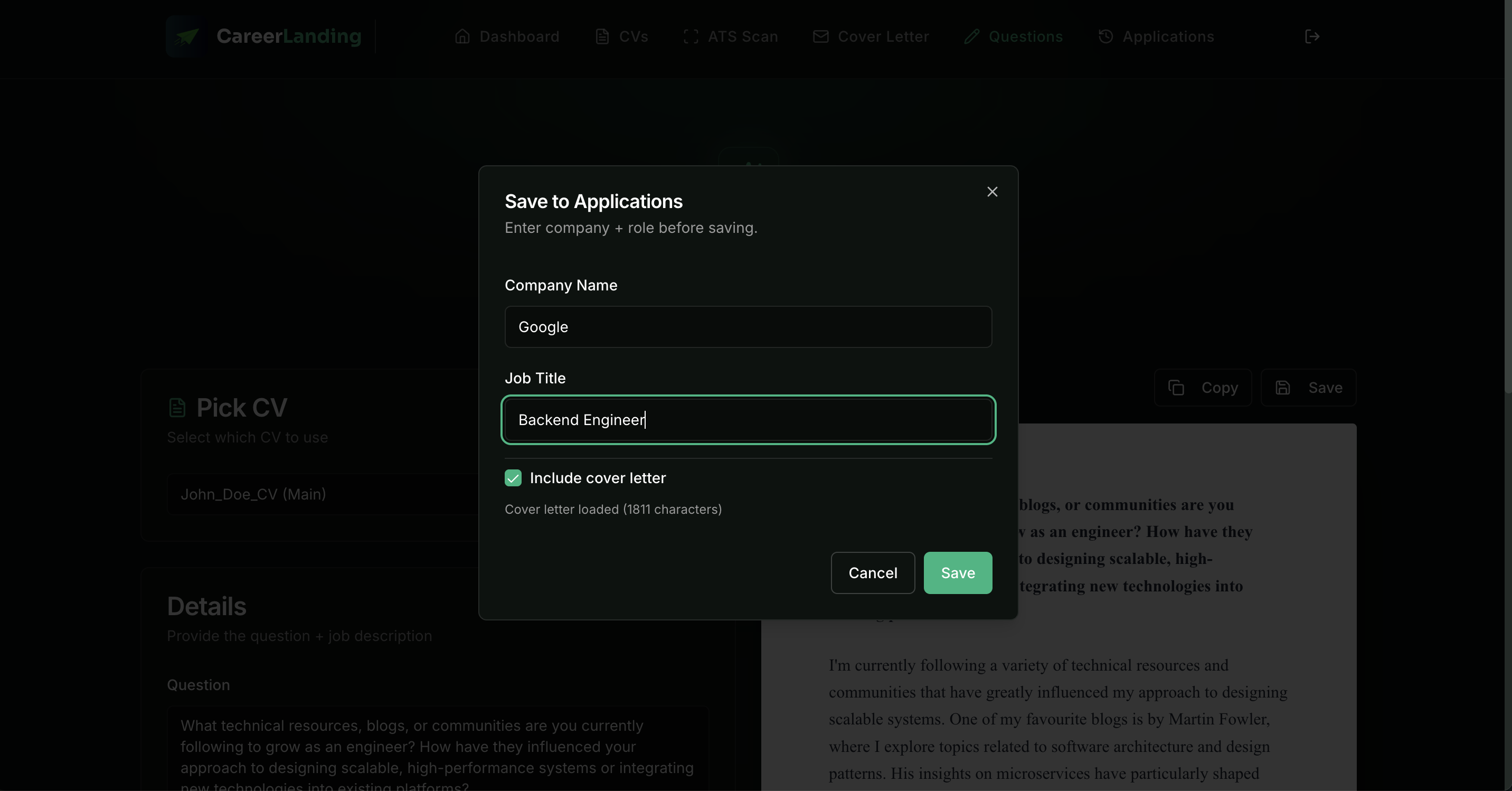Switch to the CVs nav item
The image size is (1512, 791).
point(621,36)
